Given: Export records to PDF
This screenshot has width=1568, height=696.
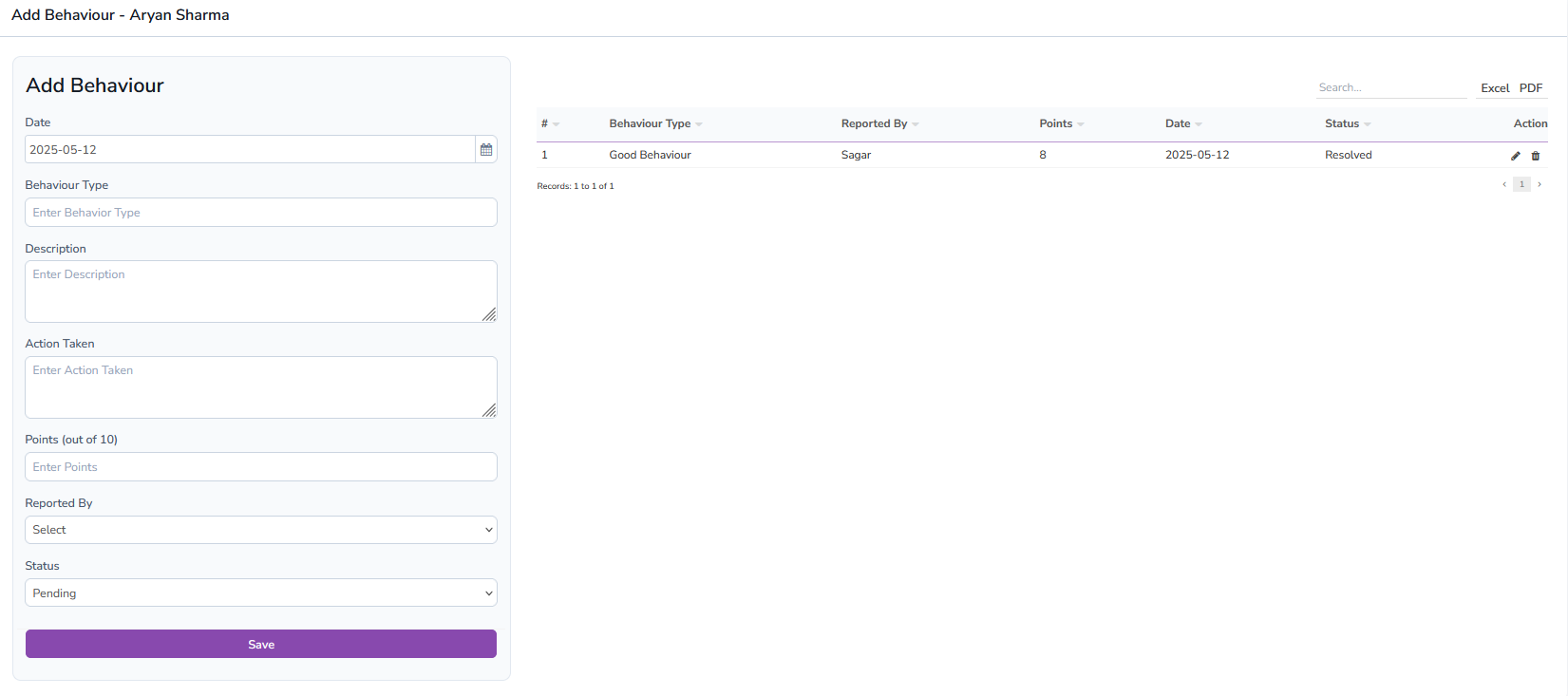Looking at the screenshot, I should [x=1531, y=88].
